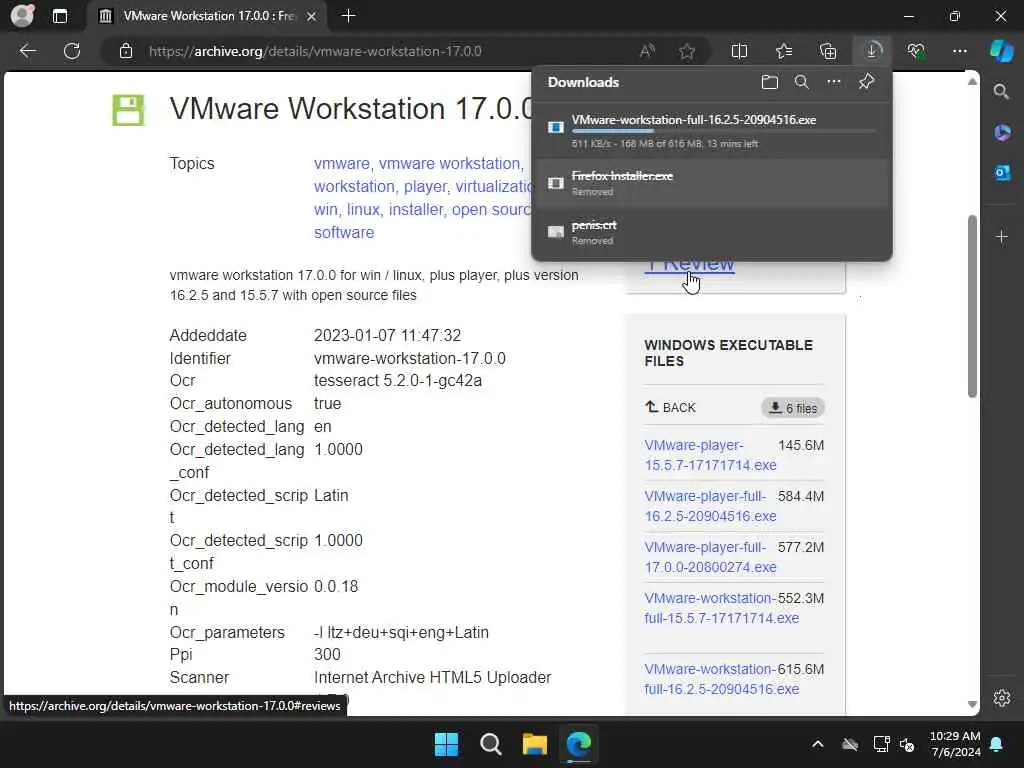Viewport: 1024px width, 768px height.
Task: Open notification bell in taskbar
Action: [997, 744]
